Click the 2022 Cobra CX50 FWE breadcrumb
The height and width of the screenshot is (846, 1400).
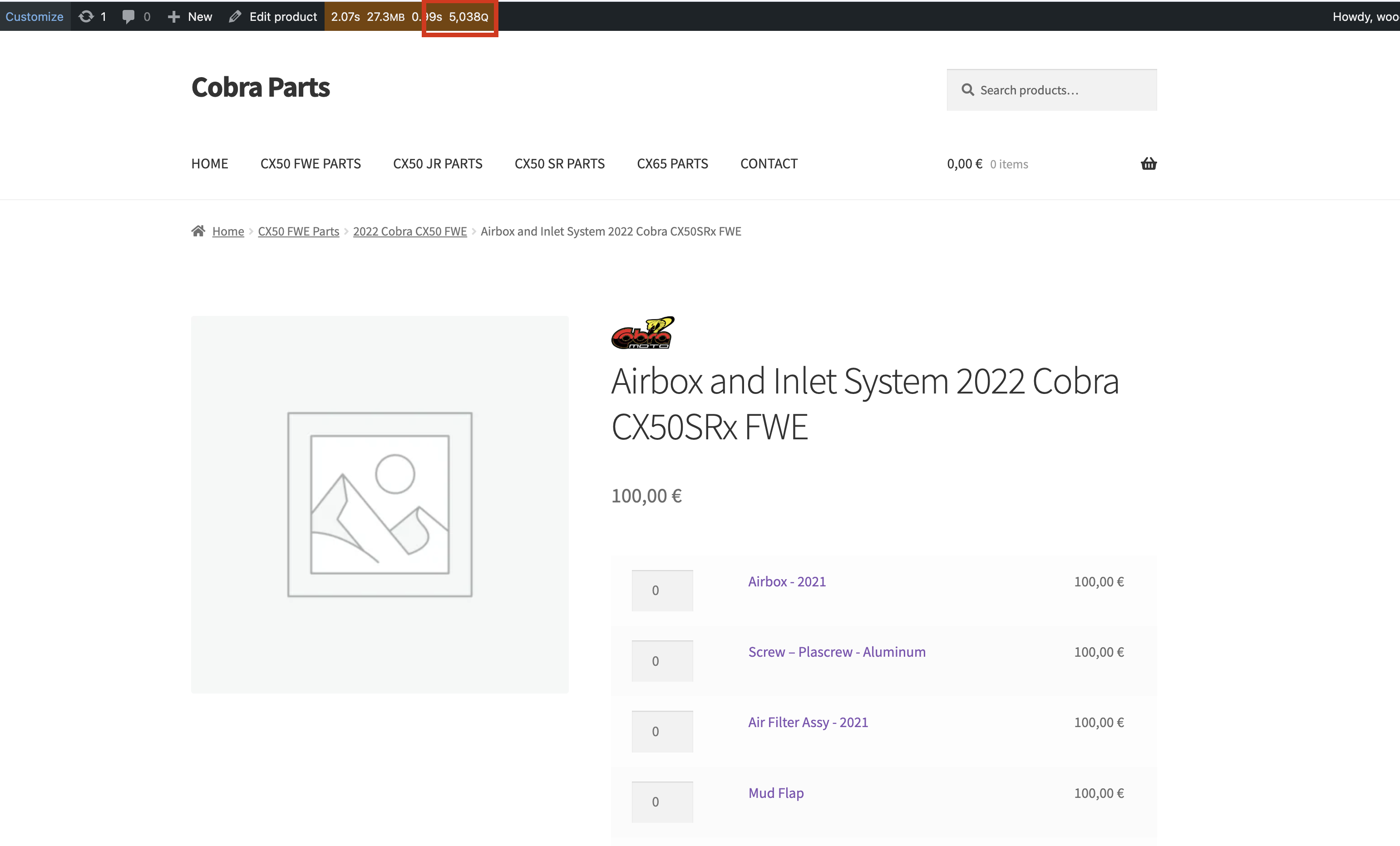tap(409, 231)
